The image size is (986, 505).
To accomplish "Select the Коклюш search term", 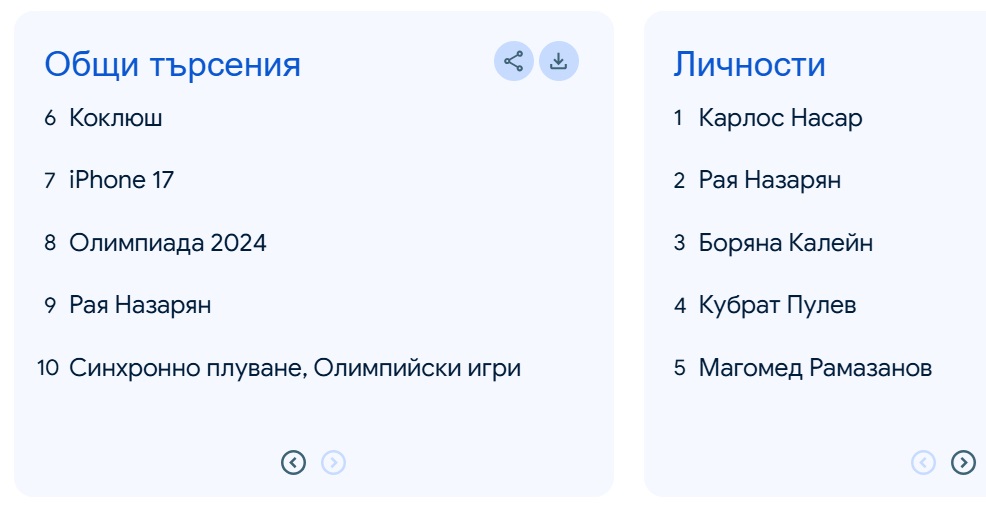I will coord(116,118).
